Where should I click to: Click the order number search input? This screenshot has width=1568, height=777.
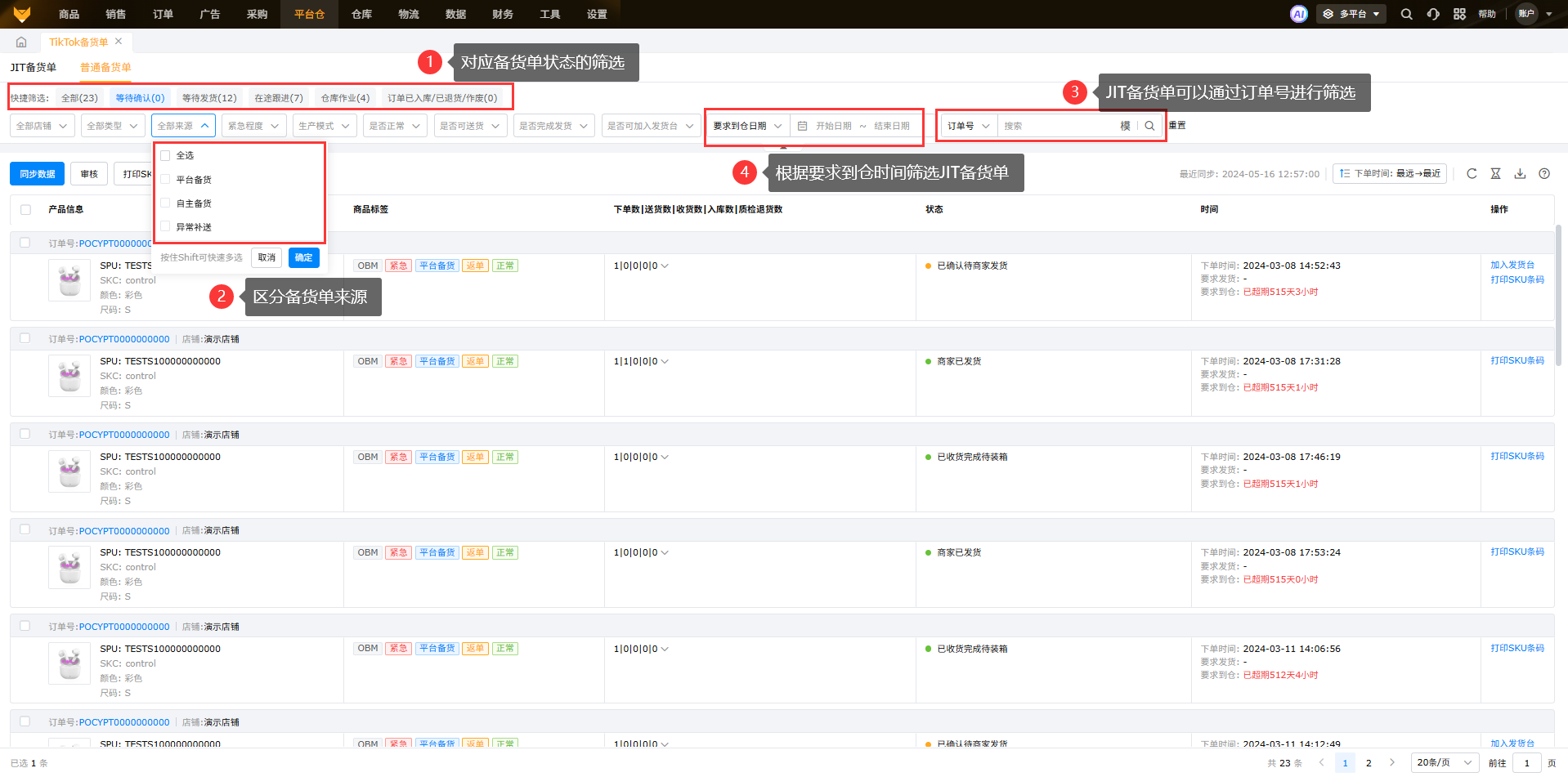(1059, 126)
